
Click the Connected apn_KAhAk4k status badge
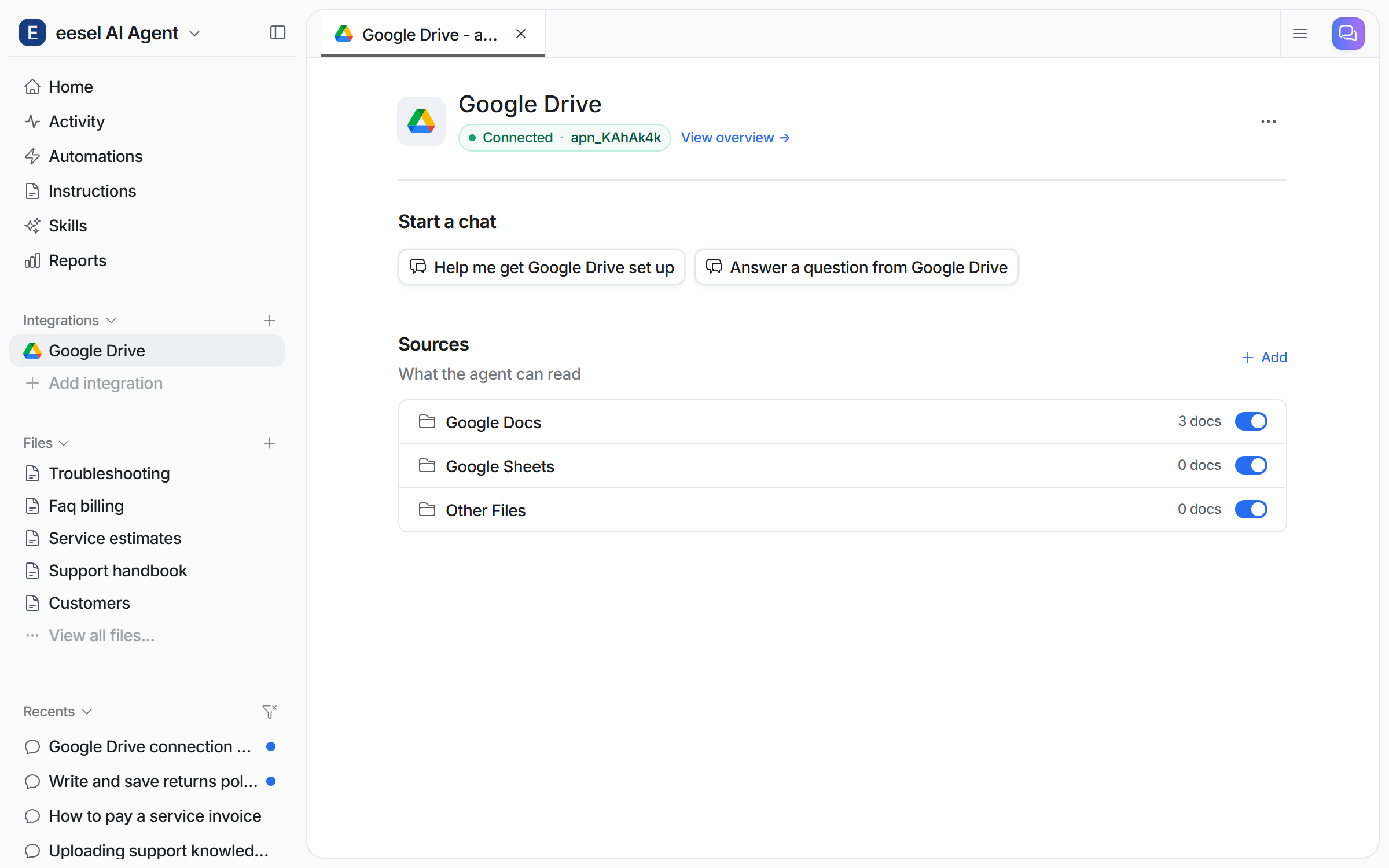coord(565,138)
